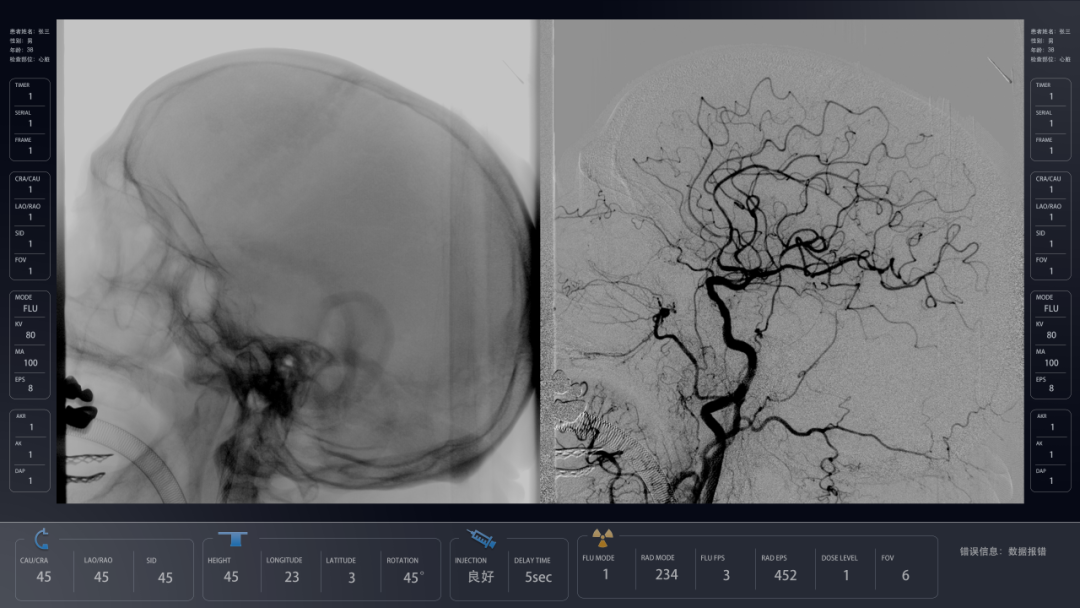Click patient info text above right side panel
Screen dimensions: 1080x608
(x=1050, y=45)
